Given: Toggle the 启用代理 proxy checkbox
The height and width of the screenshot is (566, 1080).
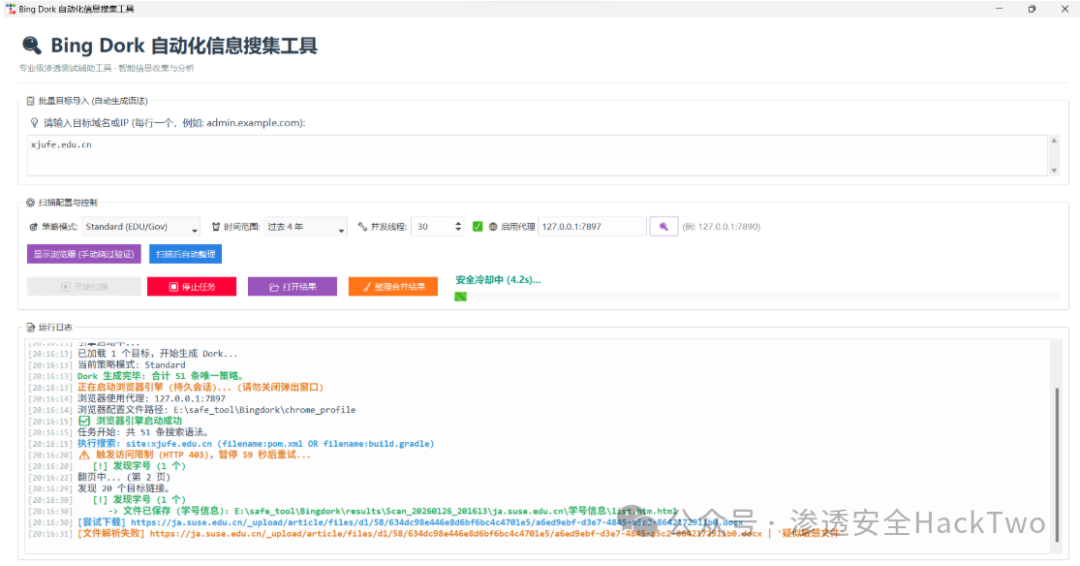Looking at the screenshot, I should pyautogui.click(x=477, y=227).
